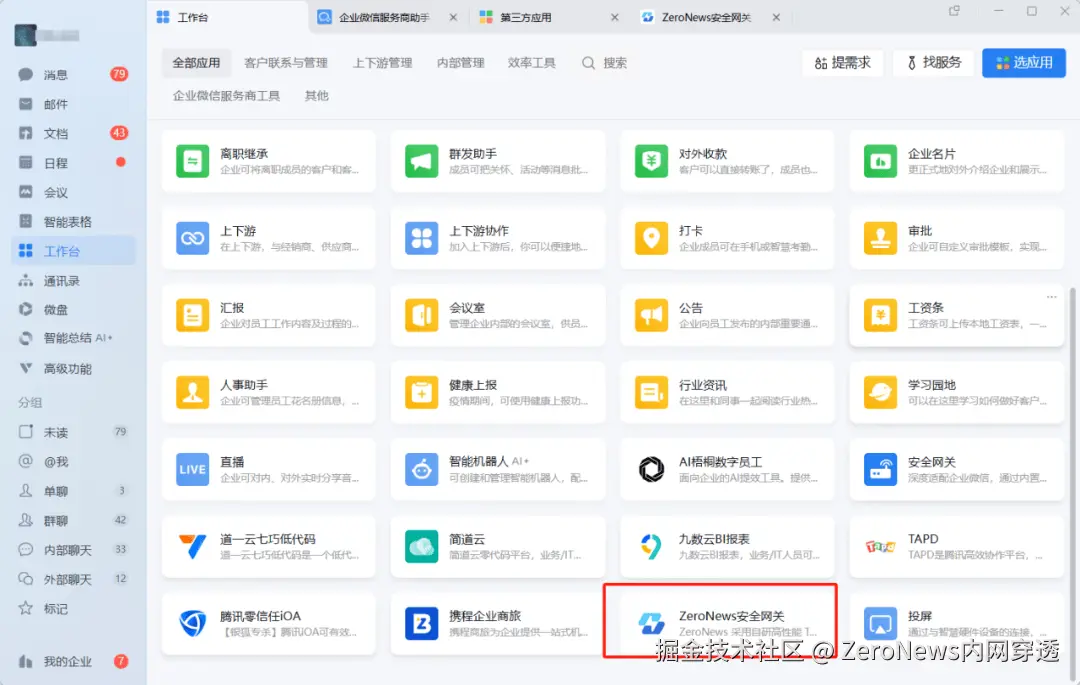
Task: Show the 内部聊天 group
Action: (x=73, y=549)
